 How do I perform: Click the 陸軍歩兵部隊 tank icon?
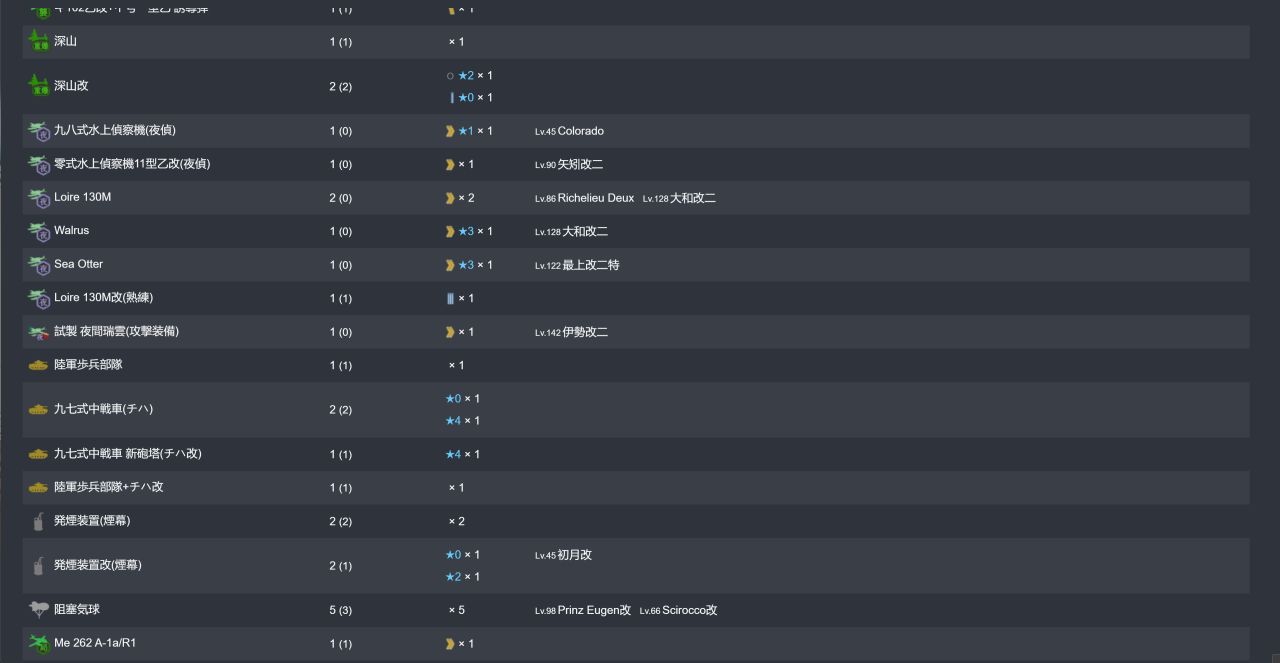38,365
